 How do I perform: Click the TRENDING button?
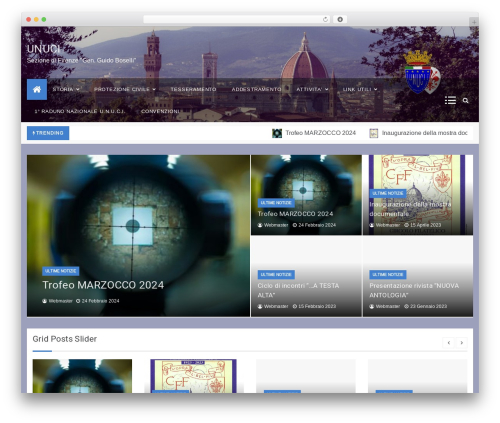(x=48, y=133)
